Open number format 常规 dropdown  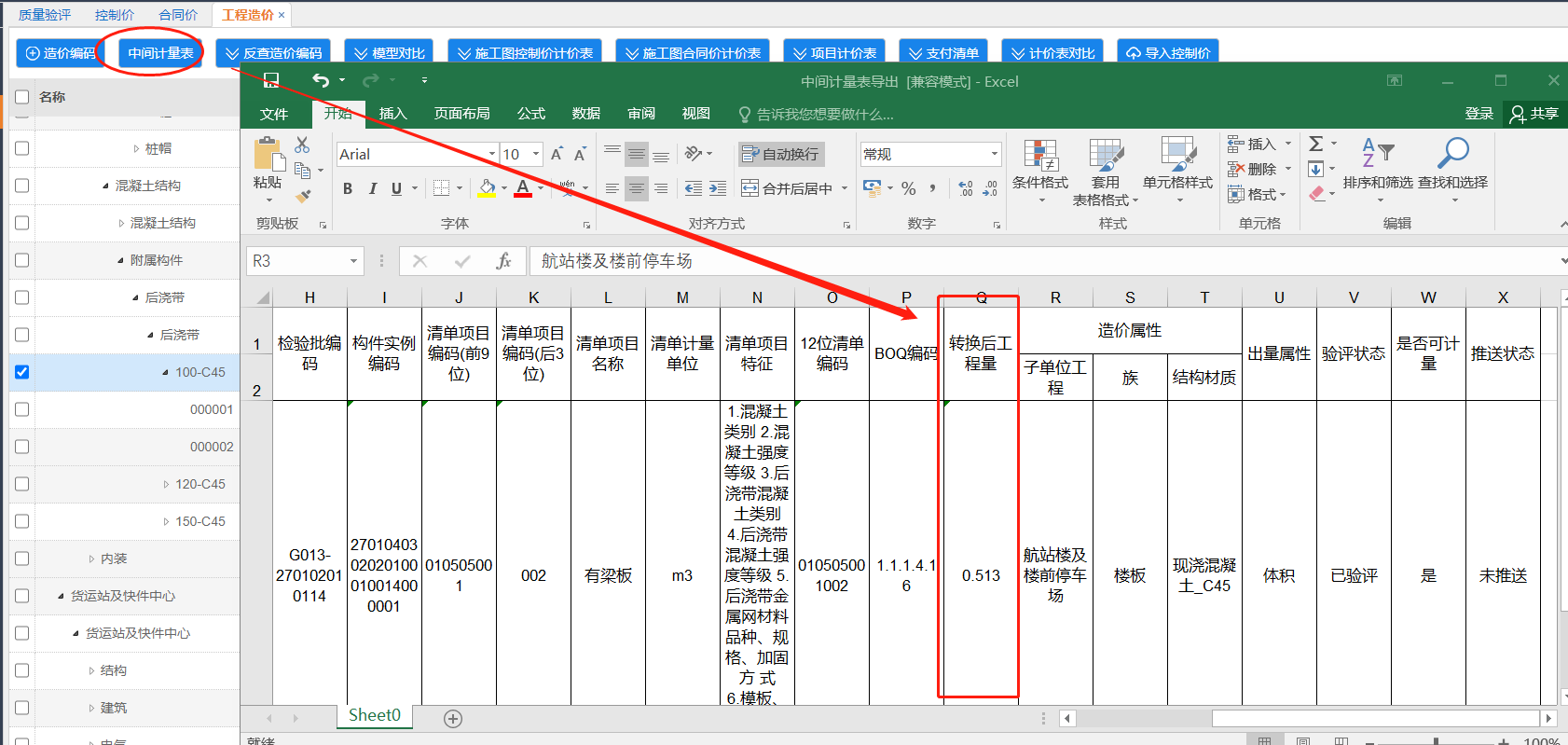point(995,154)
